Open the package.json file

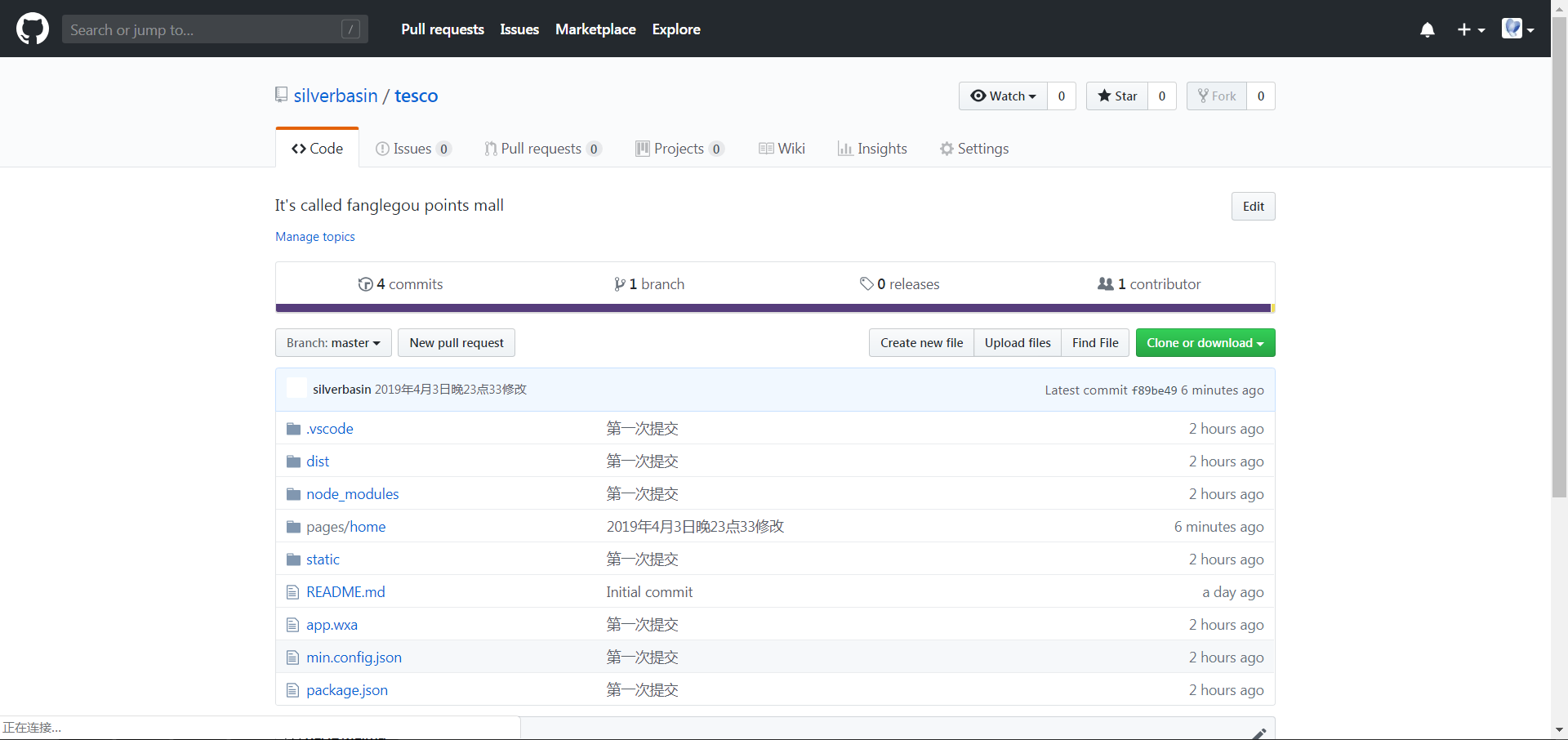[347, 690]
